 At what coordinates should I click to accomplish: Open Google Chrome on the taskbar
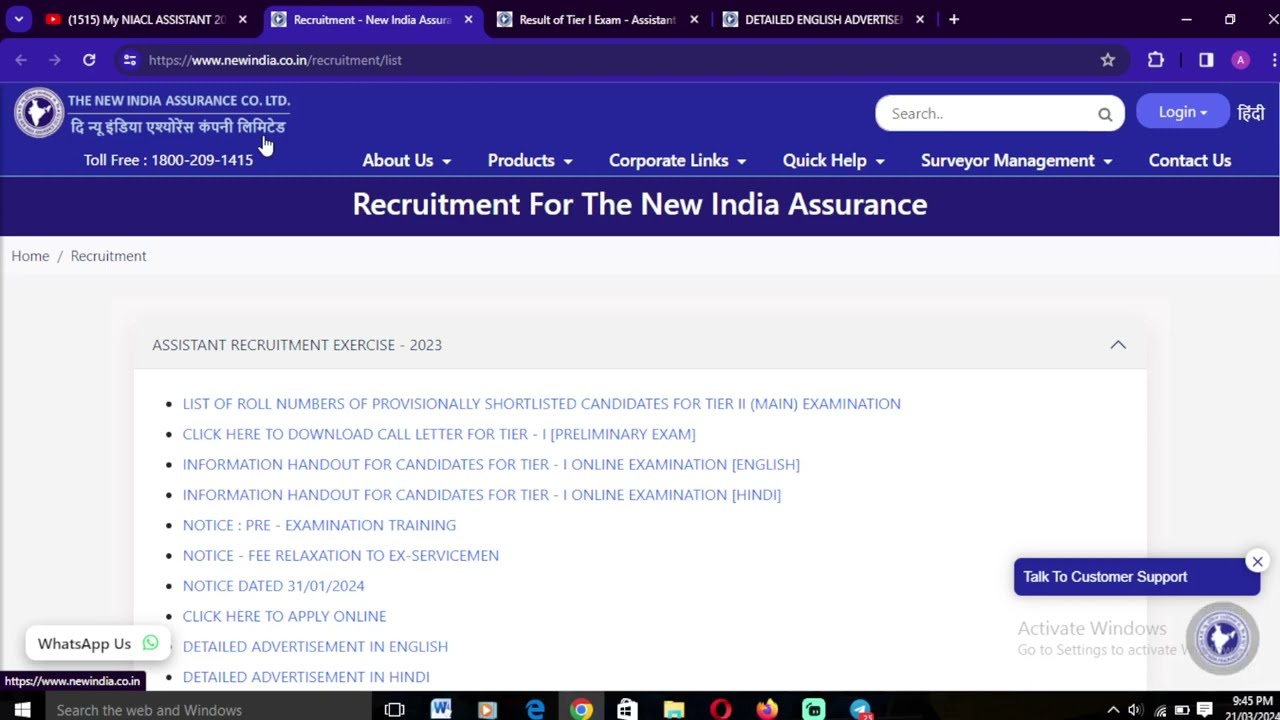tap(581, 710)
